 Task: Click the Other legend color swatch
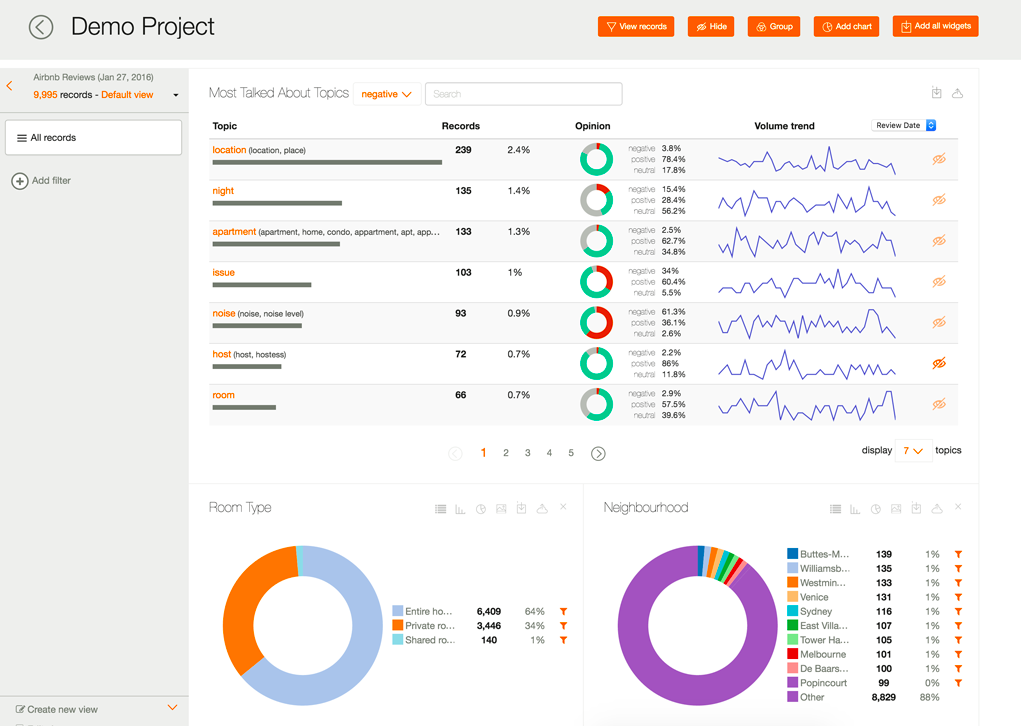(792, 697)
